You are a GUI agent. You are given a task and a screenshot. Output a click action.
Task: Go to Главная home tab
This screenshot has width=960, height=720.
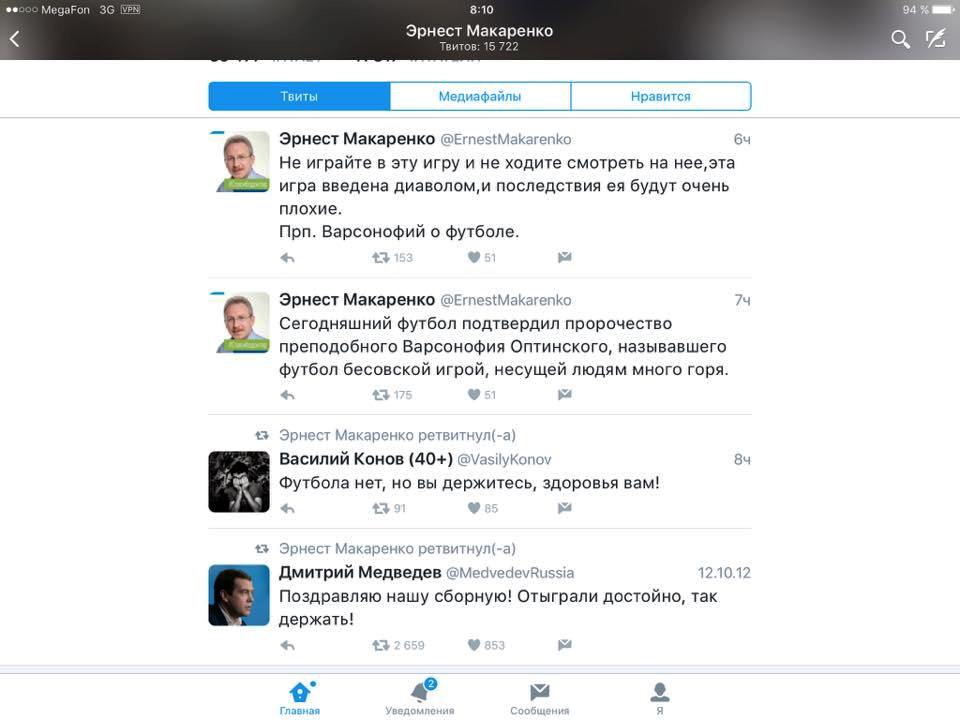[x=300, y=698]
